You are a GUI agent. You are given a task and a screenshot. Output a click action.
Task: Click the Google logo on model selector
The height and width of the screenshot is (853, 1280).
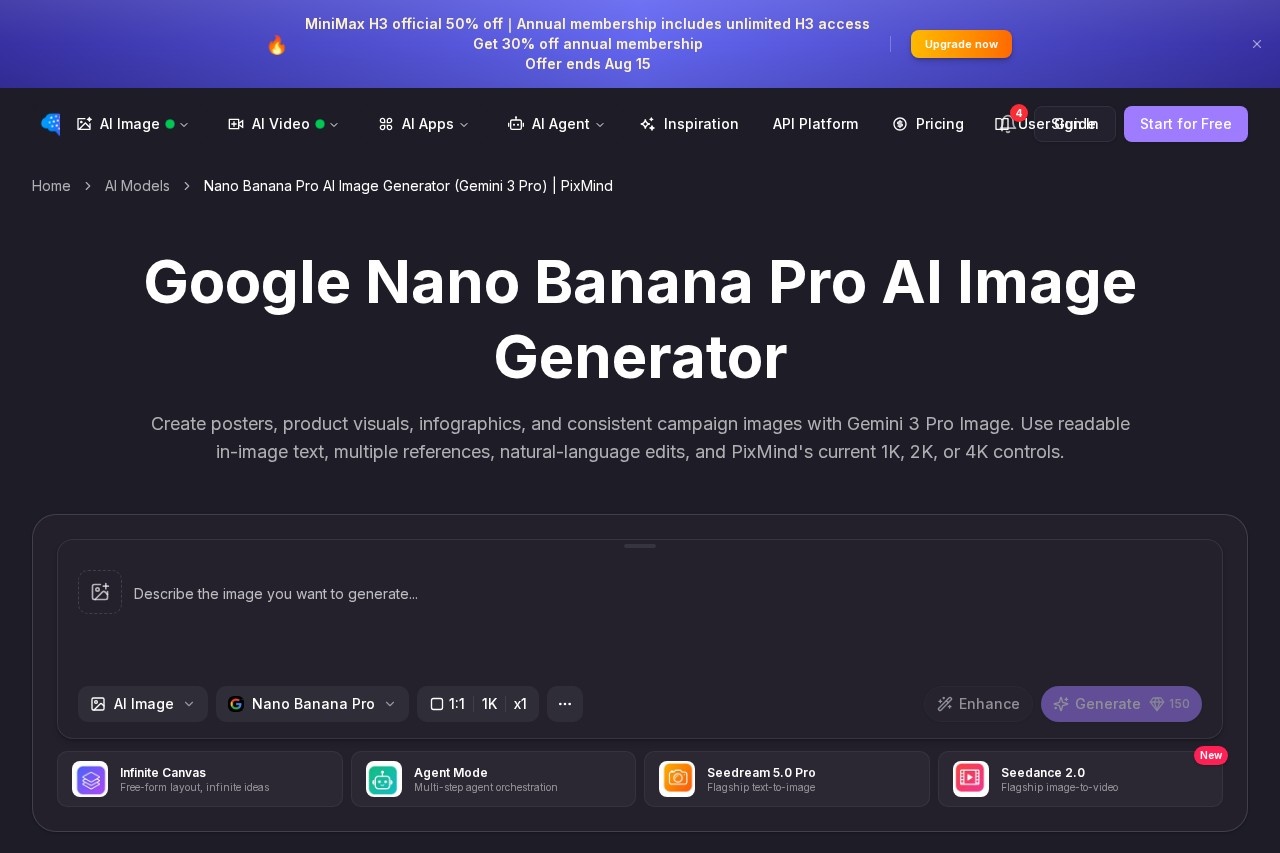pyautogui.click(x=236, y=704)
